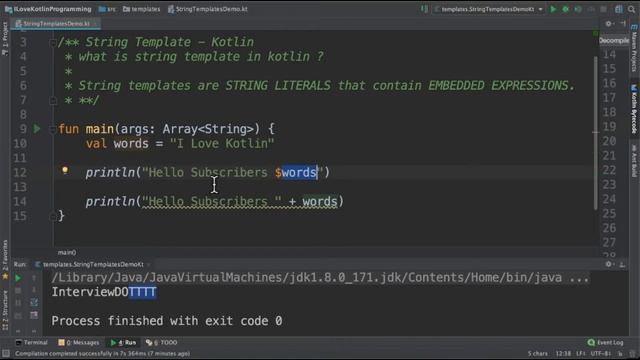The height and width of the screenshot is (360, 640).
Task: Open the Maven Projects side panel
Action: pos(634,48)
